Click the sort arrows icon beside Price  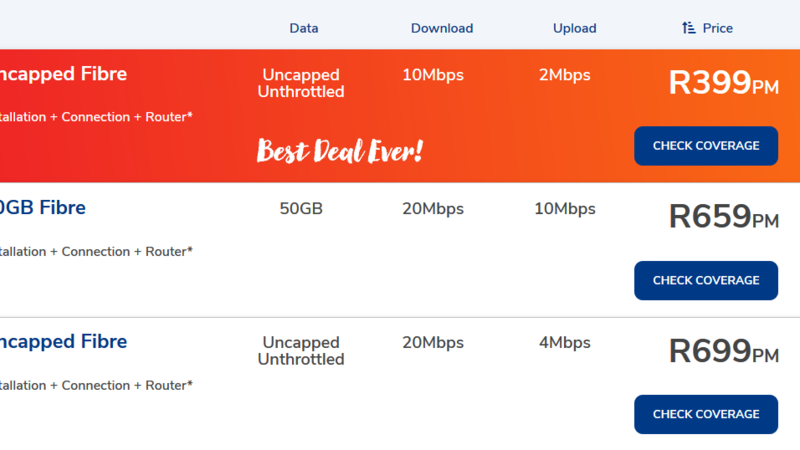[x=688, y=28]
